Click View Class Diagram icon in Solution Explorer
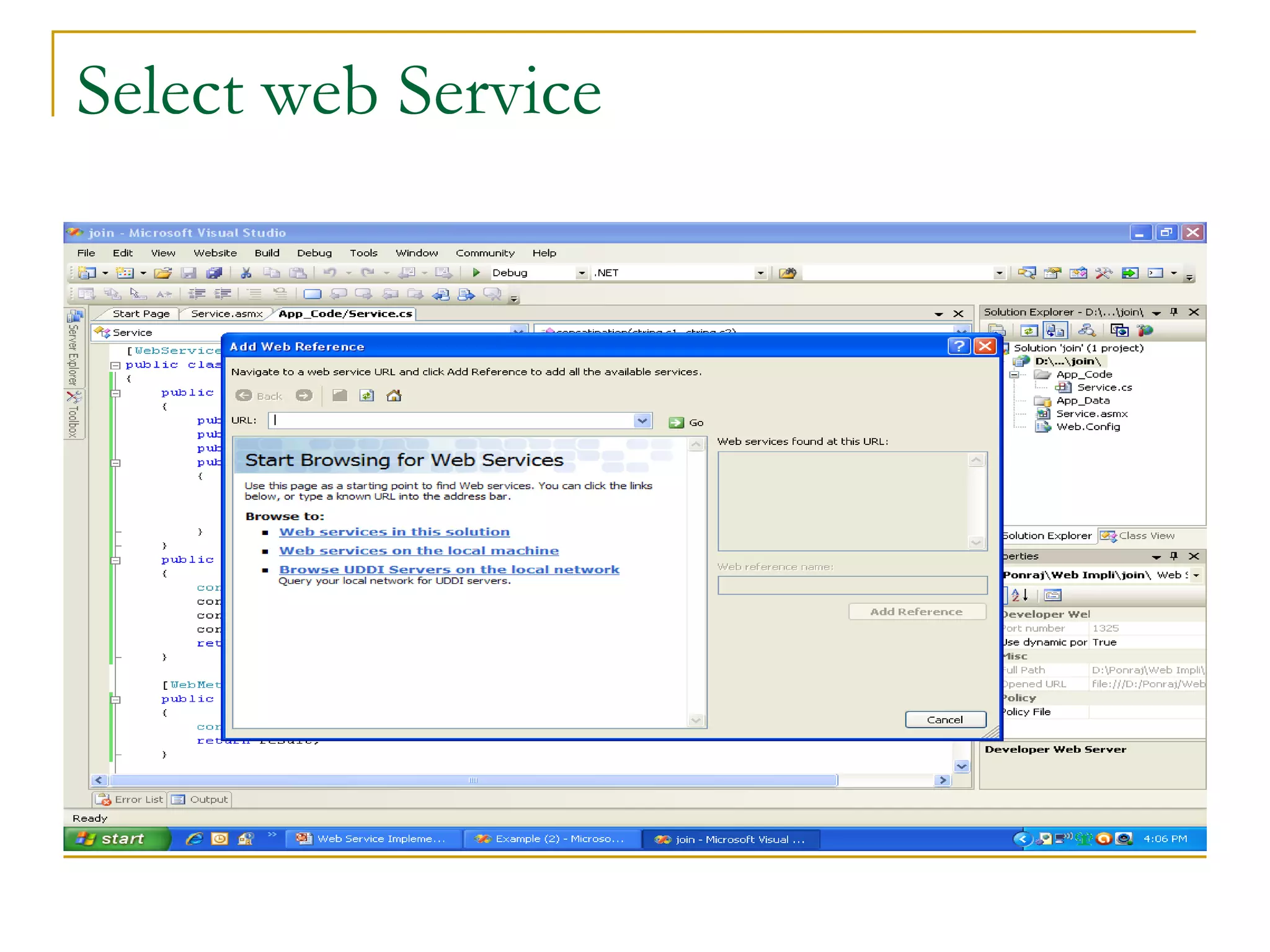This screenshot has height=952, width=1270. click(1086, 330)
